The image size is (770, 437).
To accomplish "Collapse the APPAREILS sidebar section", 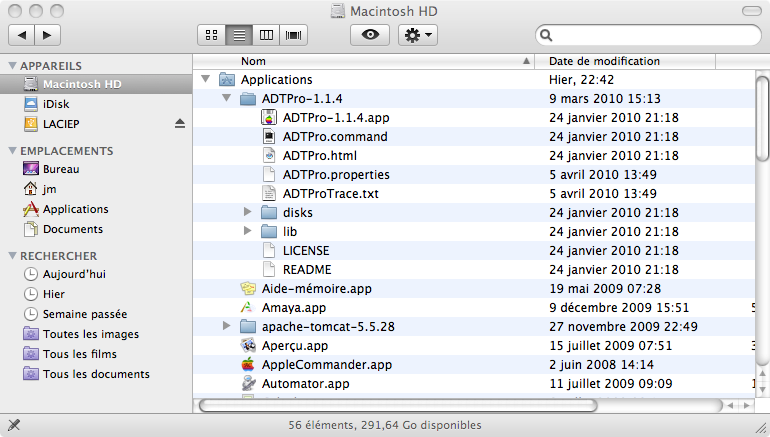I will tap(12, 65).
